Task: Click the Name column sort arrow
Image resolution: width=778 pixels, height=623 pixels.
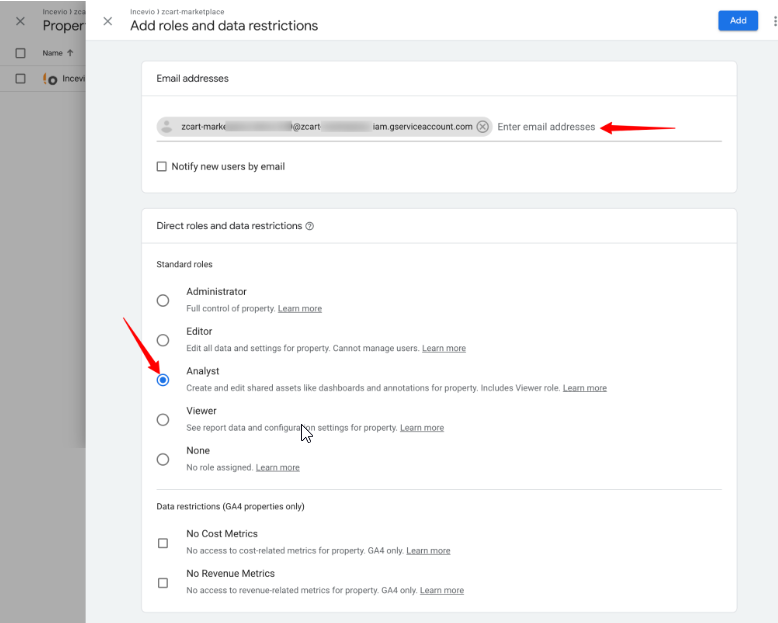Action: click(71, 53)
